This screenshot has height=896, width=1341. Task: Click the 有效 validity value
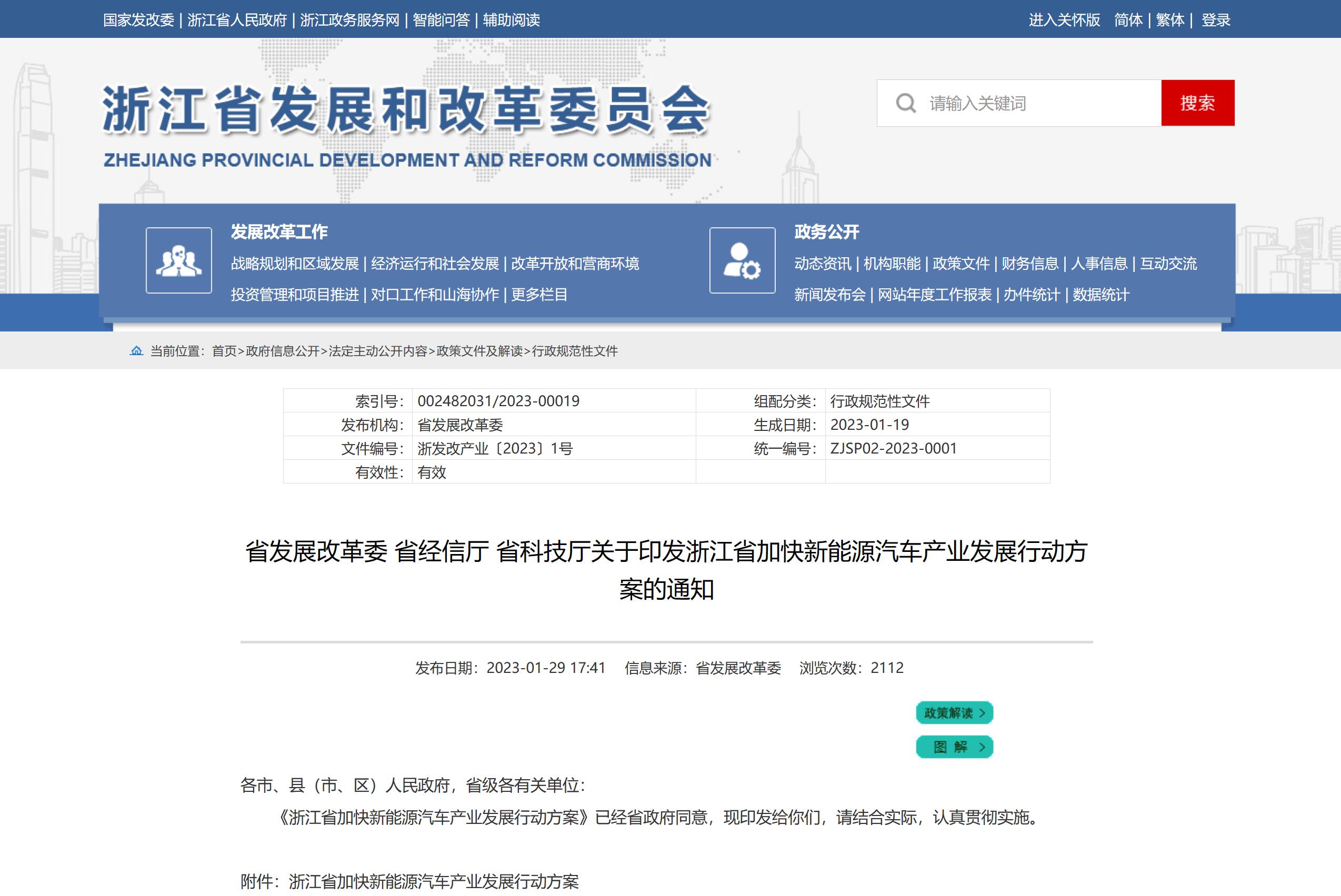point(432,472)
